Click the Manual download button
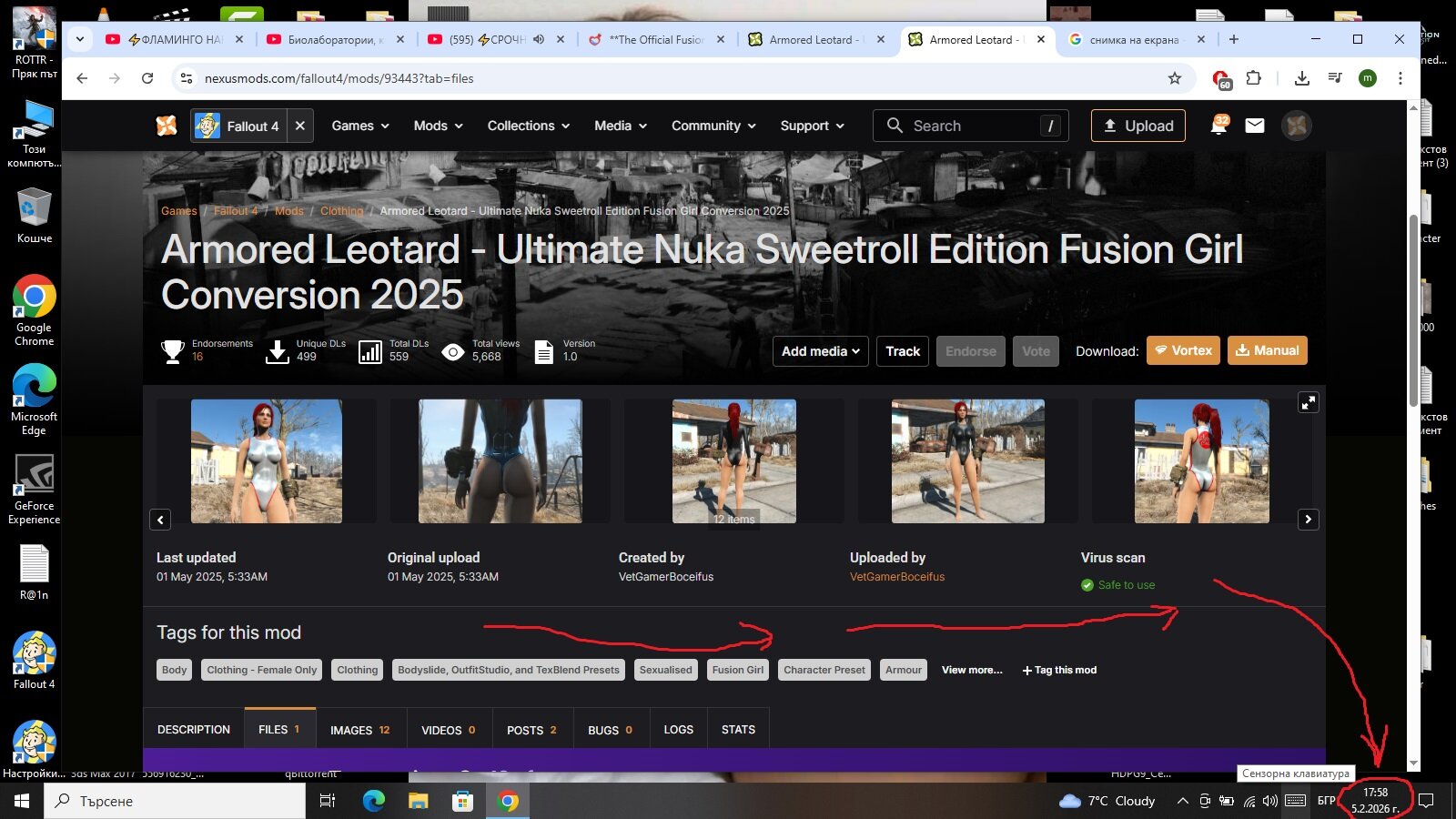 [x=1268, y=350]
